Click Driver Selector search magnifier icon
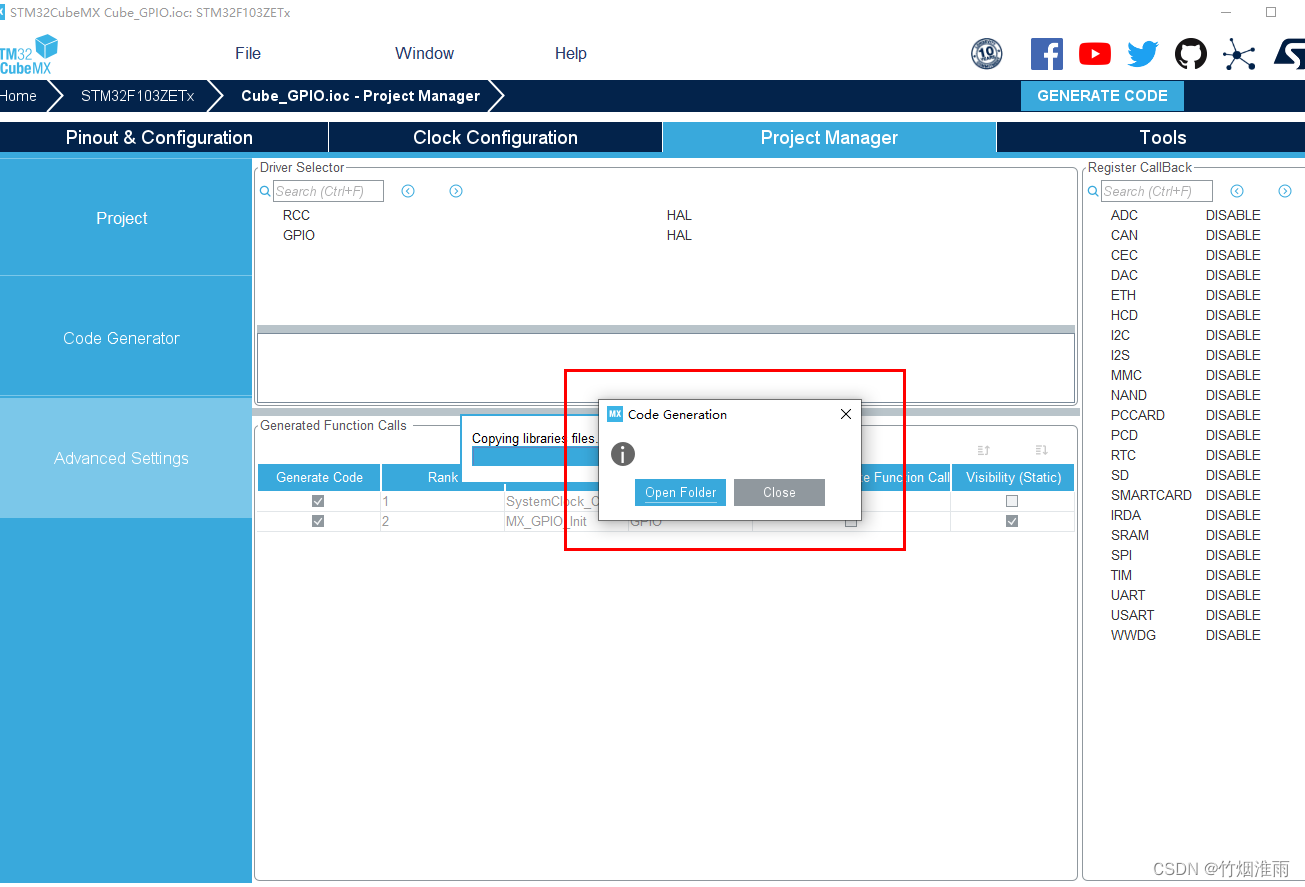The width and height of the screenshot is (1305, 887). (x=265, y=191)
